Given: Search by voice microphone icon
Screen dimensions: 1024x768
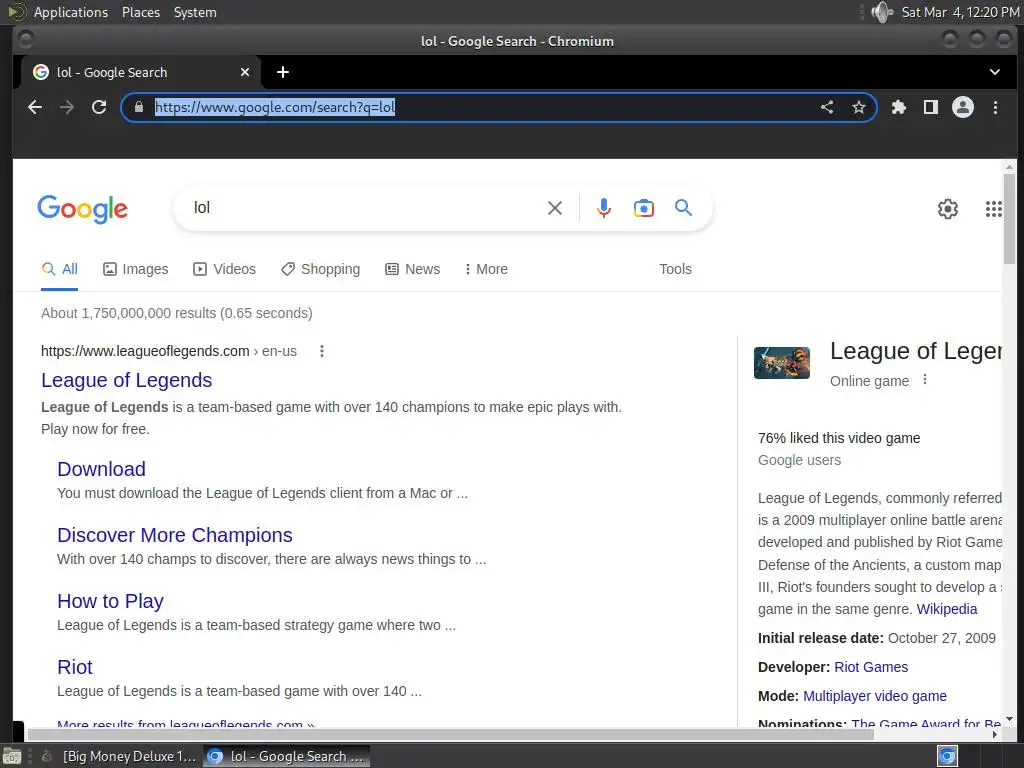Looking at the screenshot, I should (603, 208).
